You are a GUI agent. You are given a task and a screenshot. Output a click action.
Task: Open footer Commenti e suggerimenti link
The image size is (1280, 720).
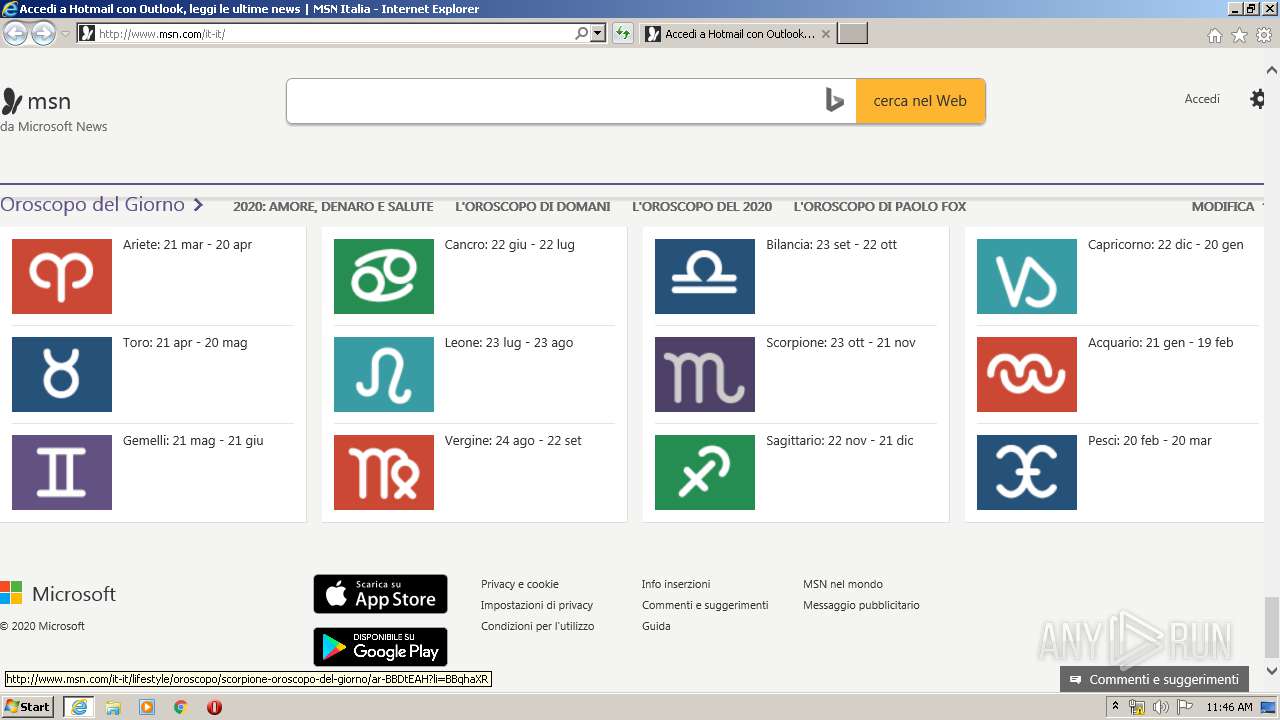tap(705, 605)
